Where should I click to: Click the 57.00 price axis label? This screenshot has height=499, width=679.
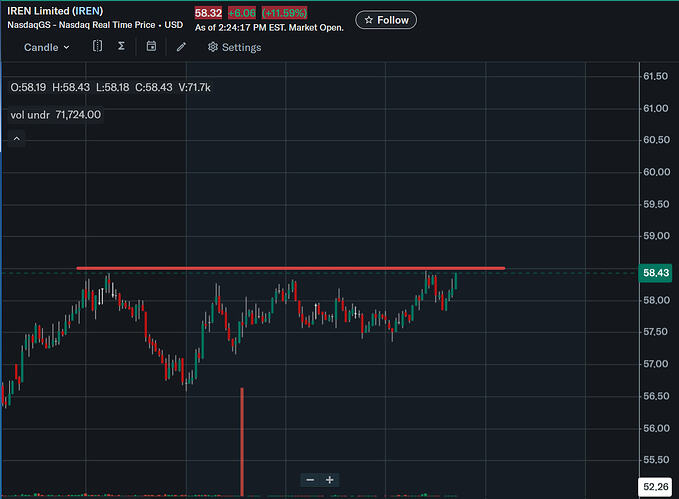coord(656,364)
